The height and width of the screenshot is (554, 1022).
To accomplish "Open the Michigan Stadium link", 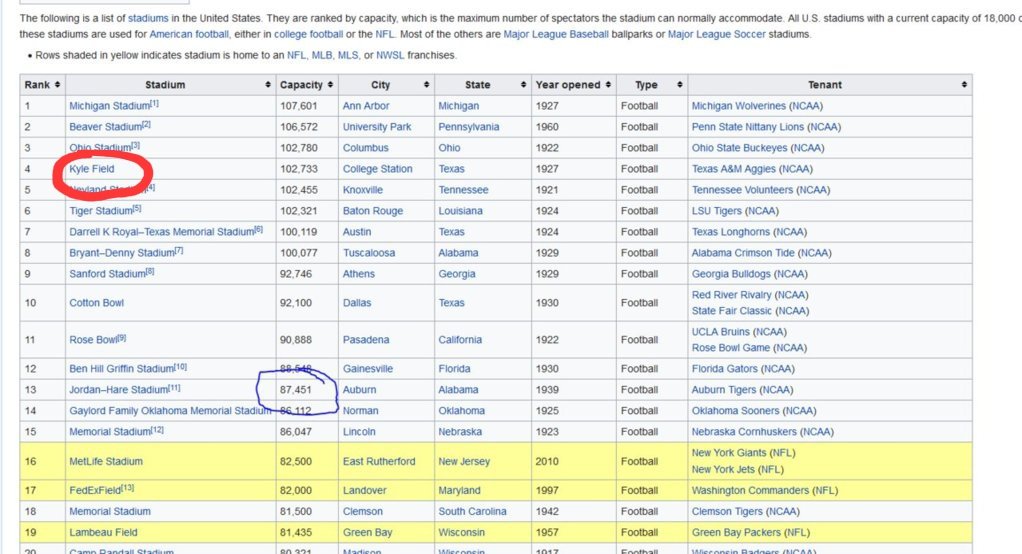I will point(110,106).
